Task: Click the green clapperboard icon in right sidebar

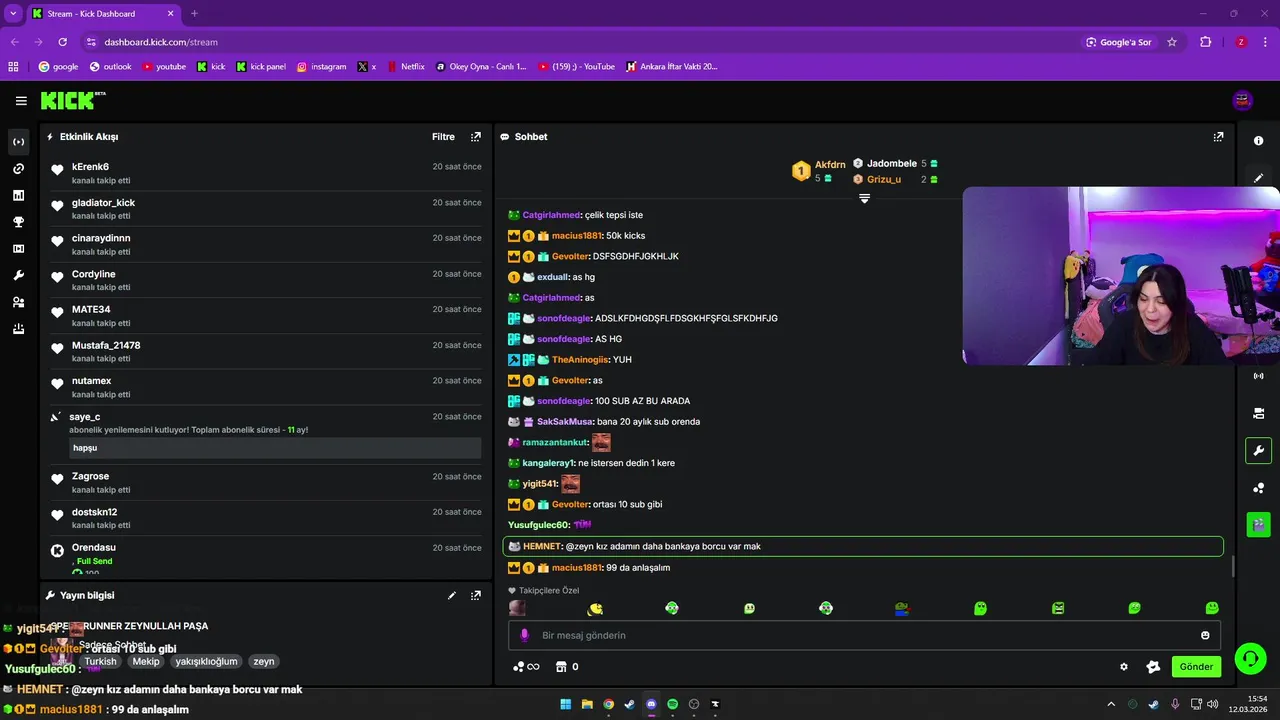Action: click(1258, 524)
